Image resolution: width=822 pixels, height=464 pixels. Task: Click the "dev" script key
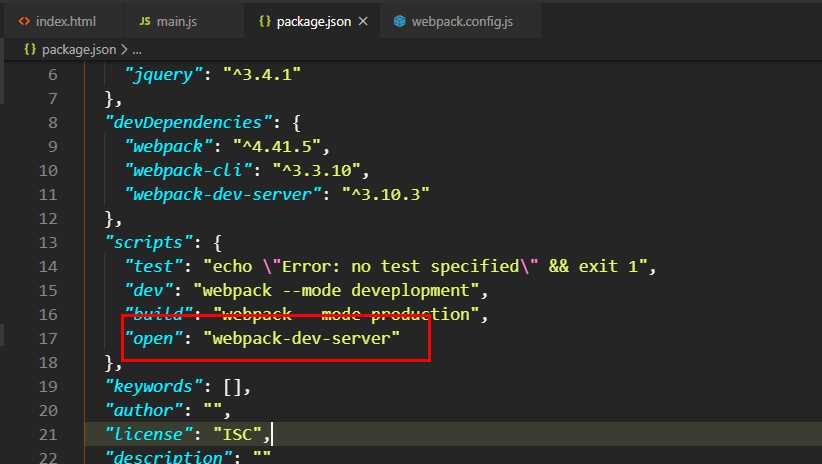[149, 290]
